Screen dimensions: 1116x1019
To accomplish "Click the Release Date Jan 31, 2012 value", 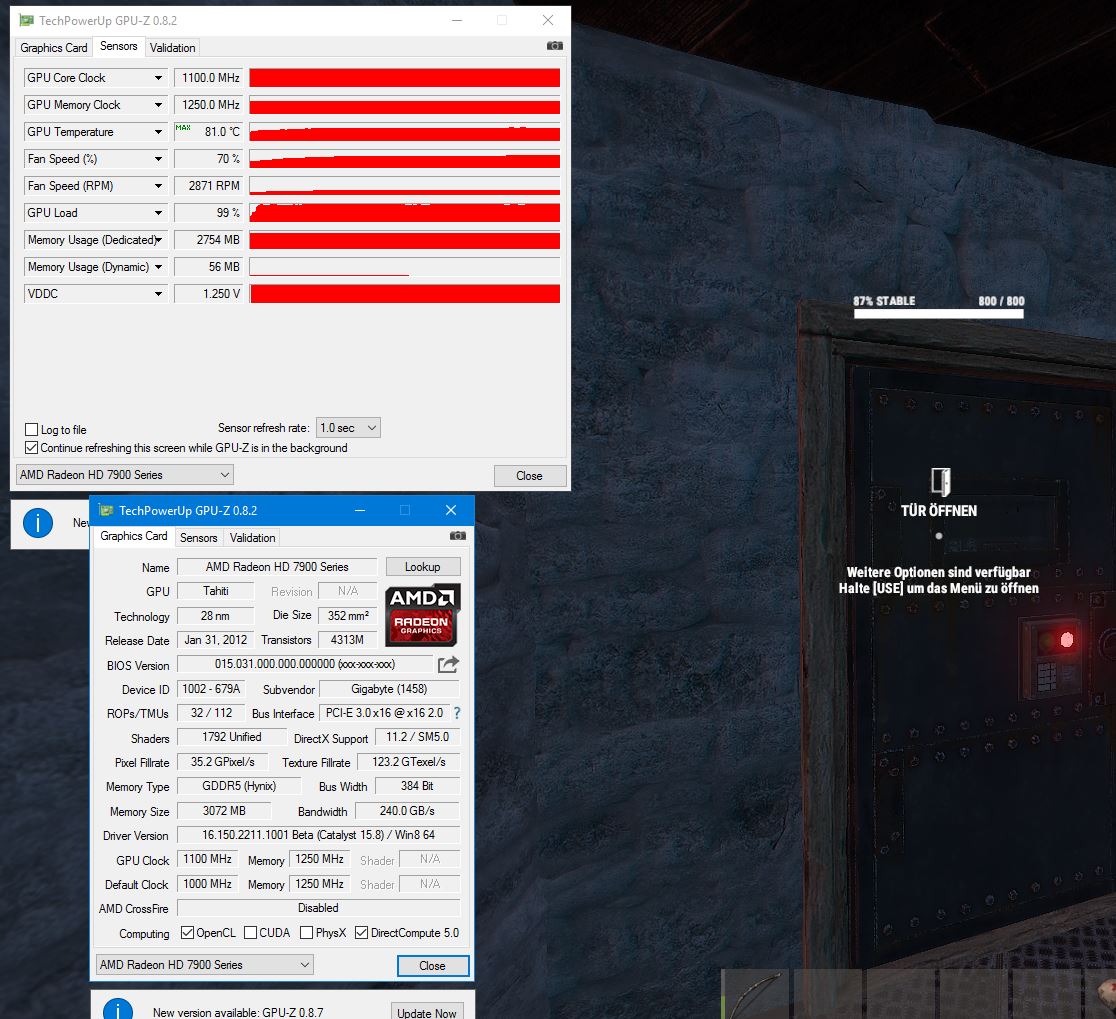I will 216,640.
